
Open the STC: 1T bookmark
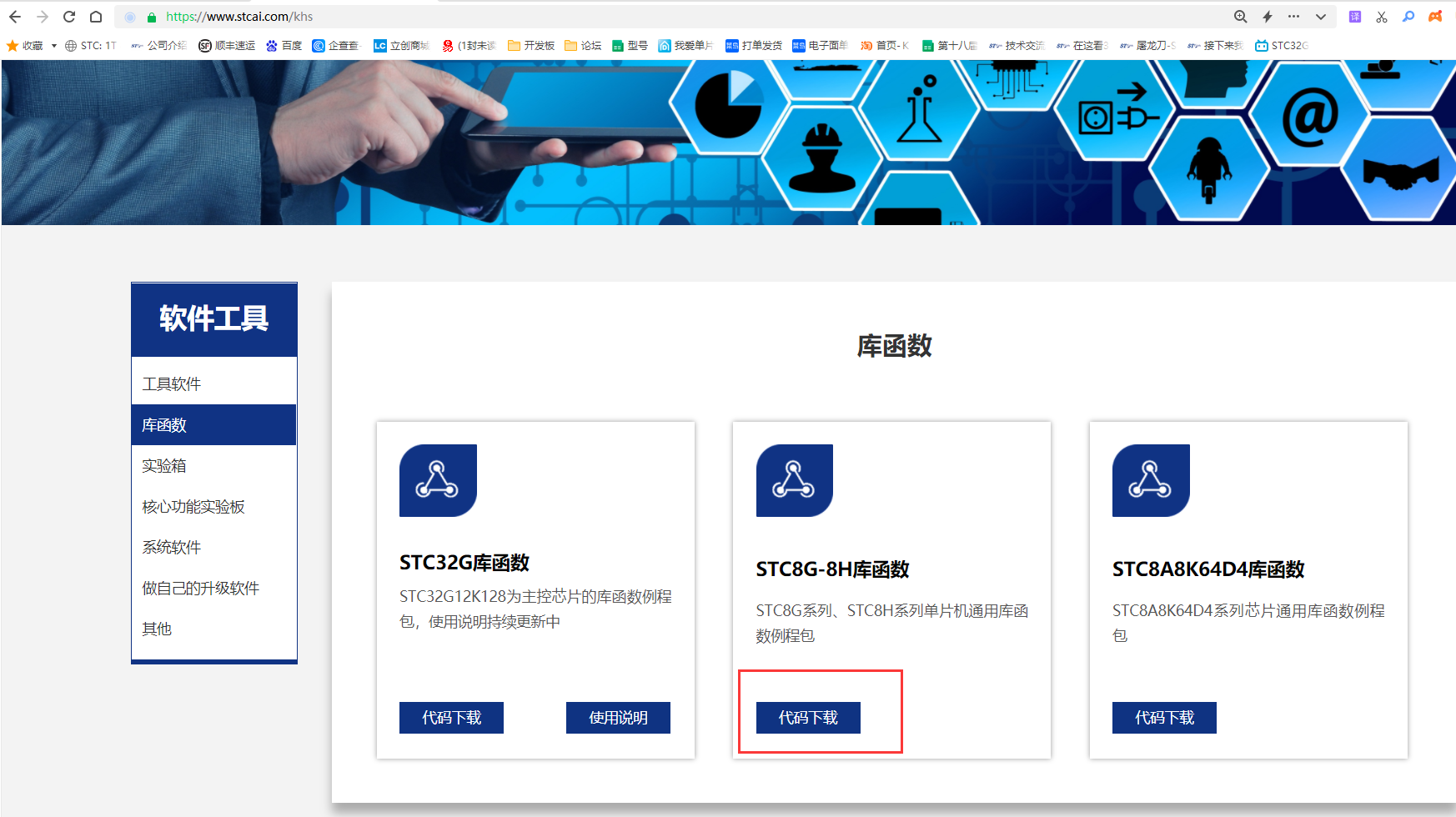click(91, 46)
